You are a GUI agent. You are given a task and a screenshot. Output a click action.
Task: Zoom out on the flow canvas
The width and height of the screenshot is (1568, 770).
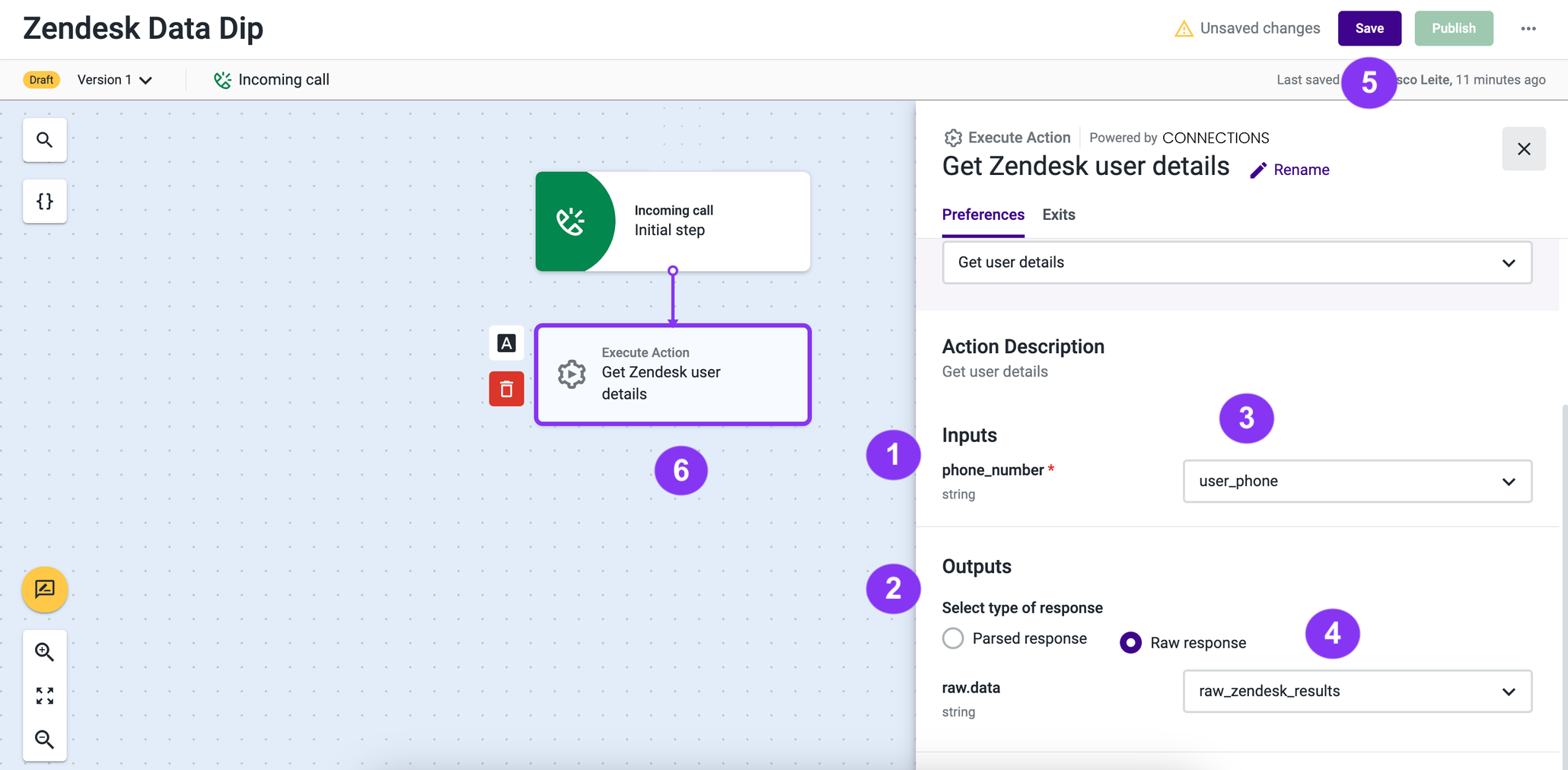click(x=45, y=739)
